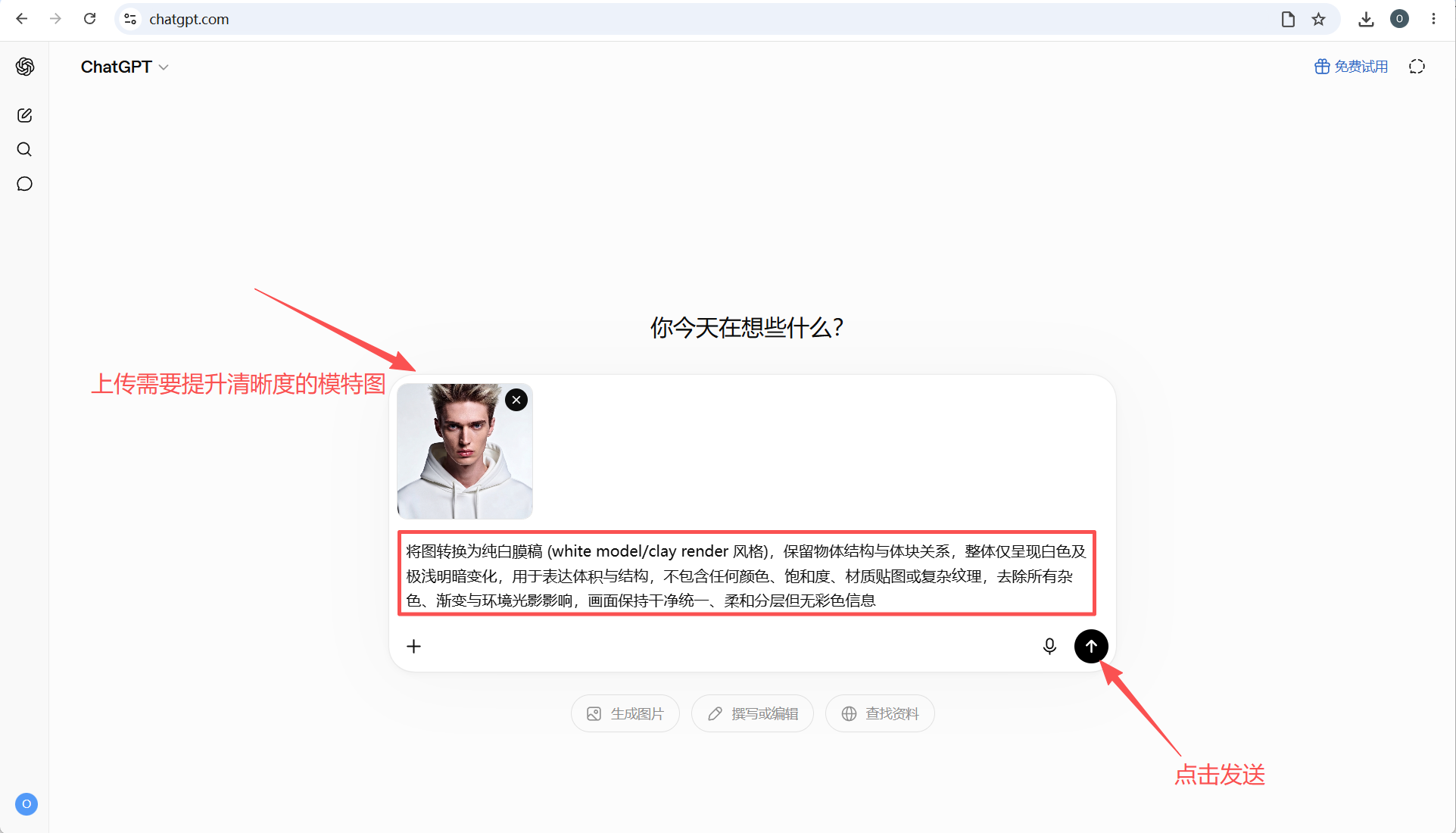Click the browser back arrow
The width and height of the screenshot is (1456, 833).
click(x=22, y=19)
